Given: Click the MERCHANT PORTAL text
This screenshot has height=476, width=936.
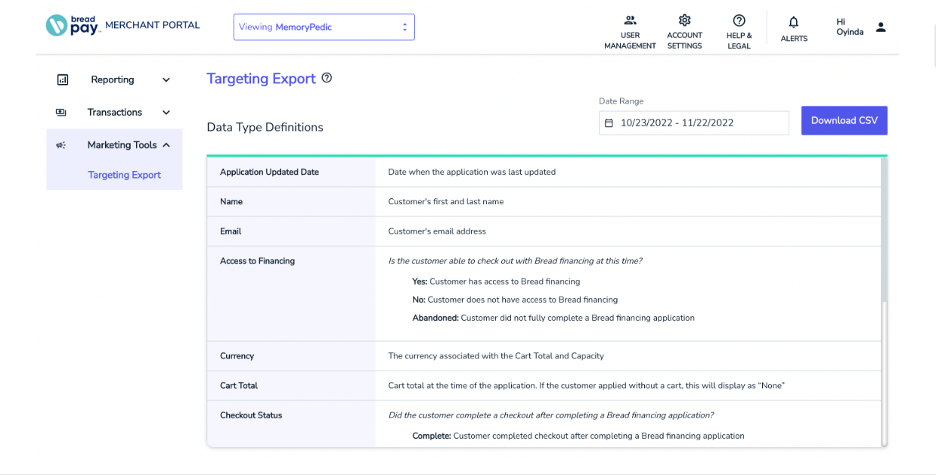Looking at the screenshot, I should [153, 25].
